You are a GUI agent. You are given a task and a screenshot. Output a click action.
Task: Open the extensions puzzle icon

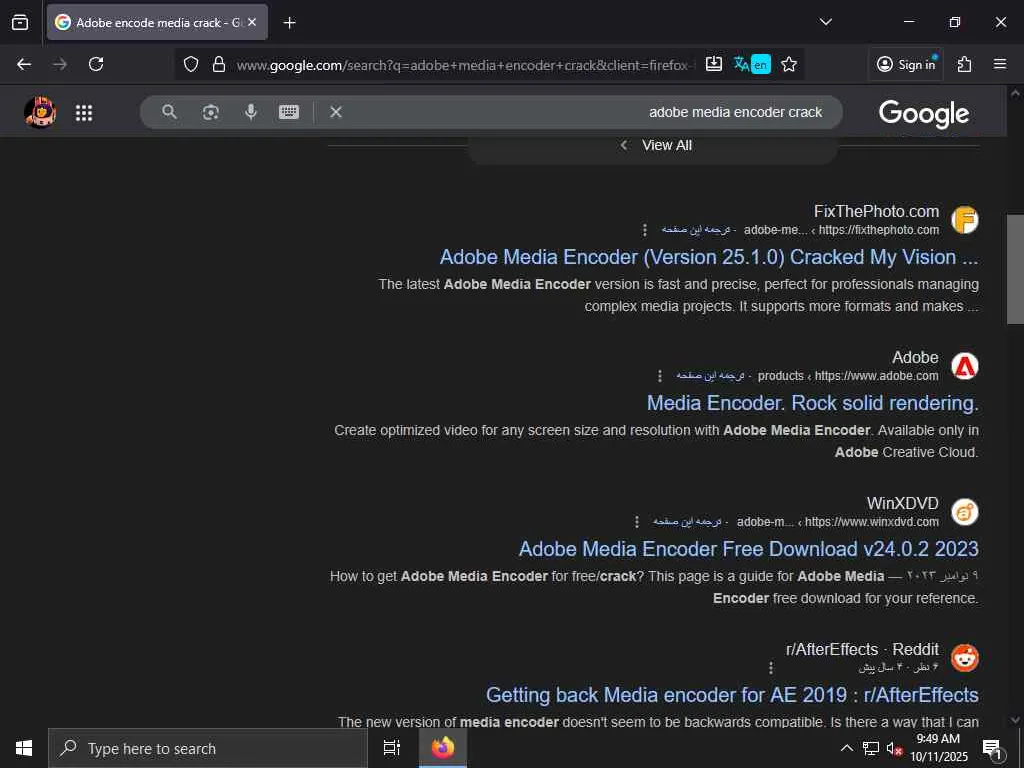(965, 64)
